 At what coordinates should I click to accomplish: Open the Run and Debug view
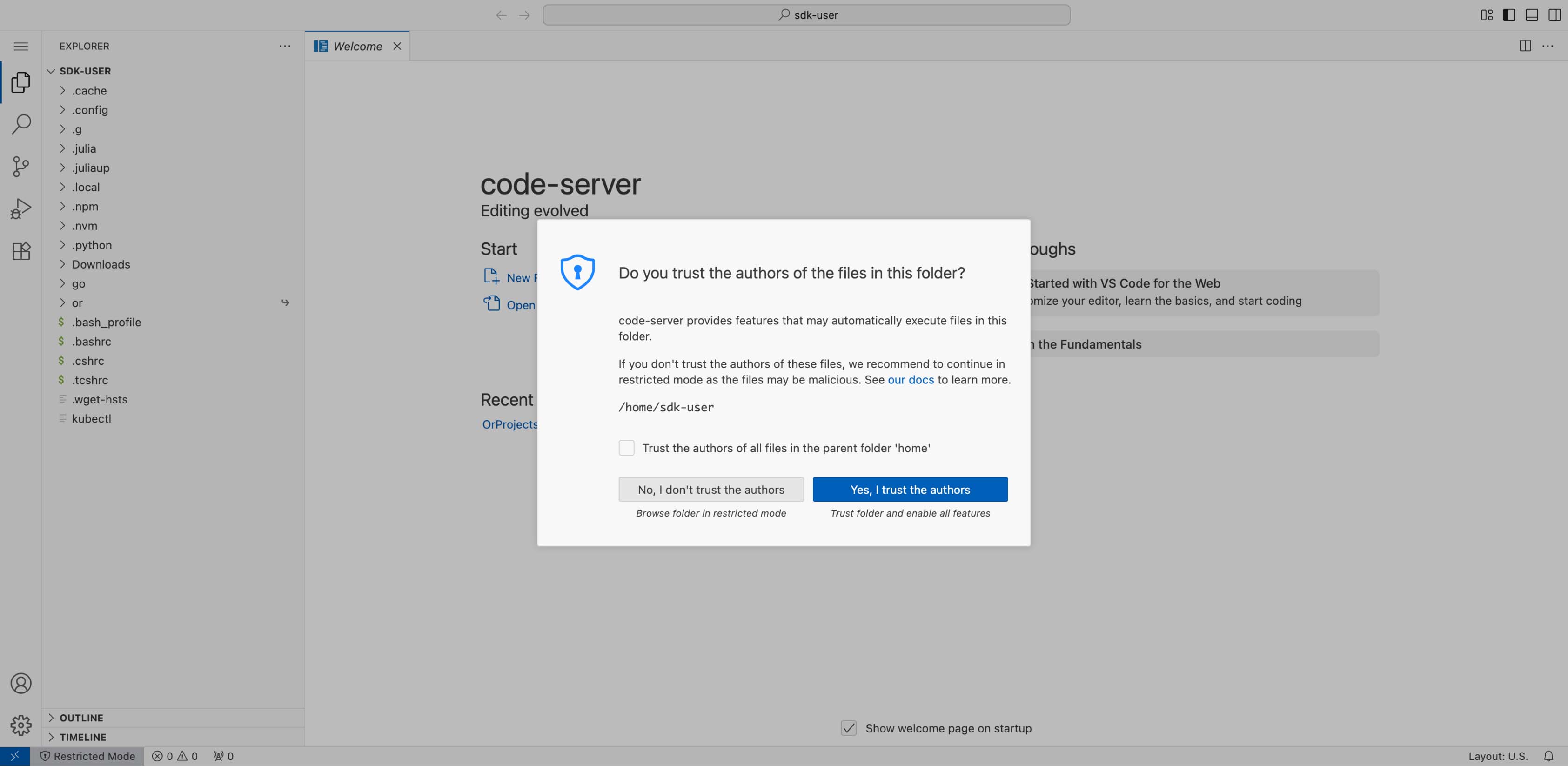[x=20, y=209]
